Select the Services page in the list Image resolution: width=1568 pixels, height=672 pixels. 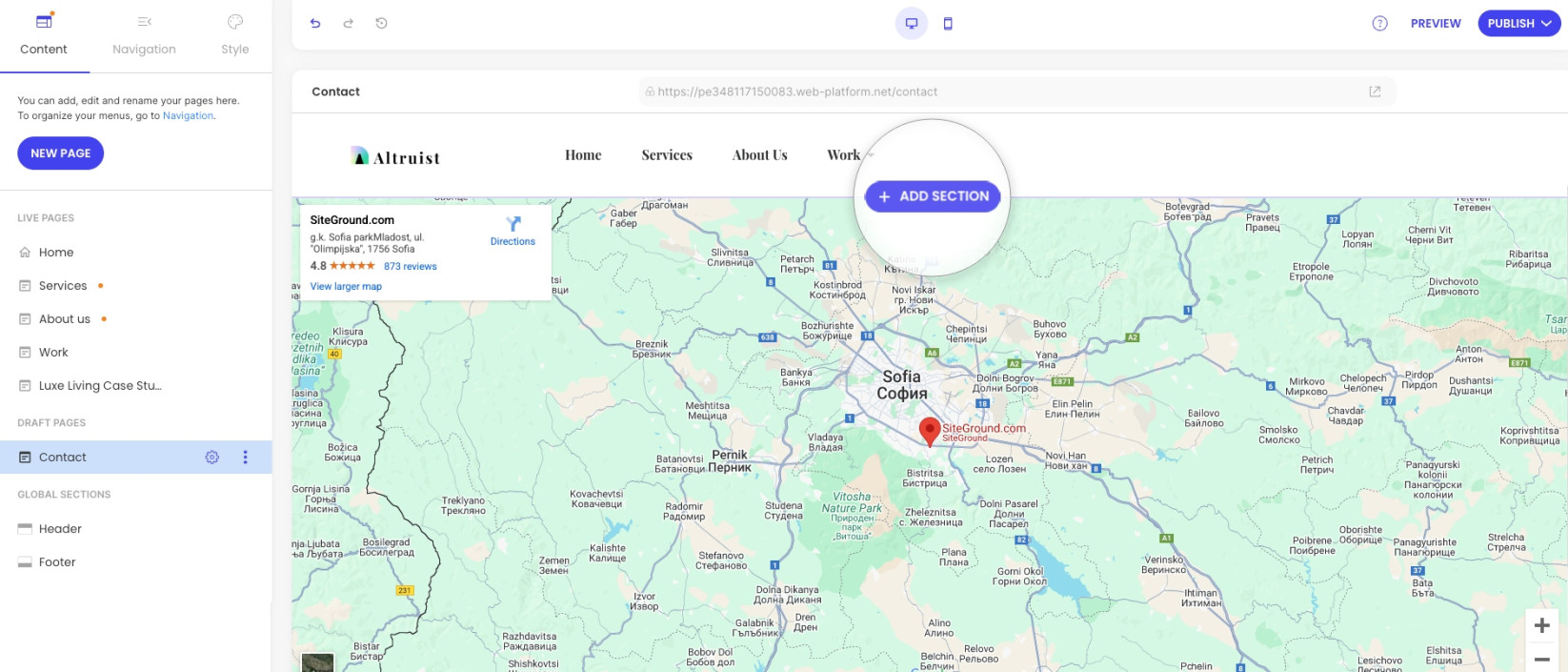point(63,286)
